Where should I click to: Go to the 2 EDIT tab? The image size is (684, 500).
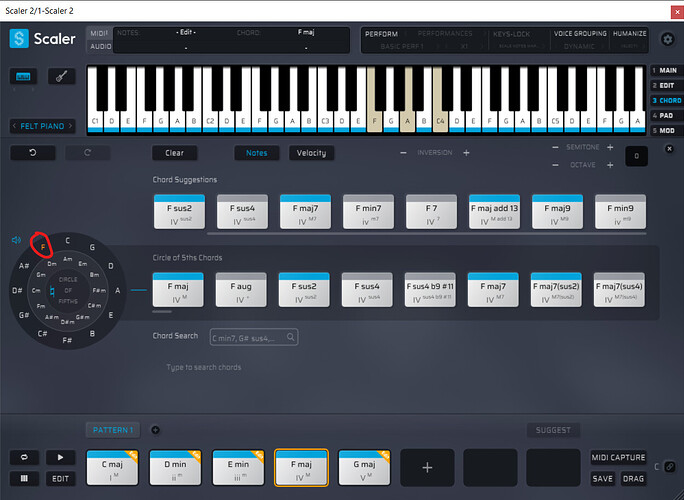[666, 86]
